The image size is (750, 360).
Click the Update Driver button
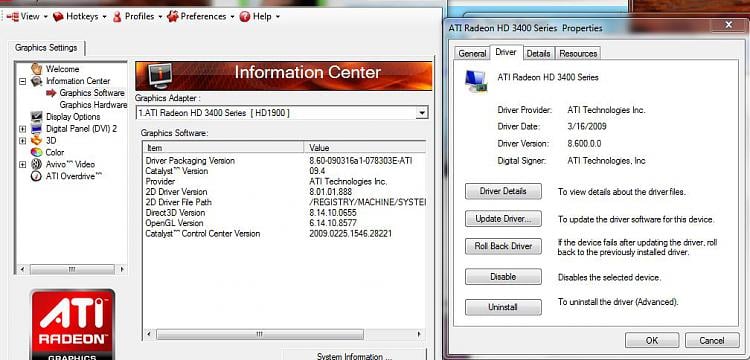pyautogui.click(x=503, y=219)
